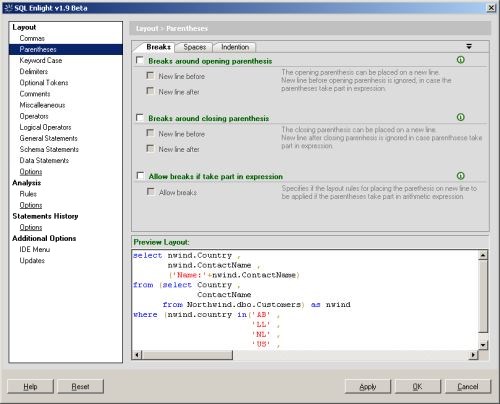This screenshot has width=500, height=404.
Task: Select Keyword Case in the sidebar
Action: pos(41,60)
